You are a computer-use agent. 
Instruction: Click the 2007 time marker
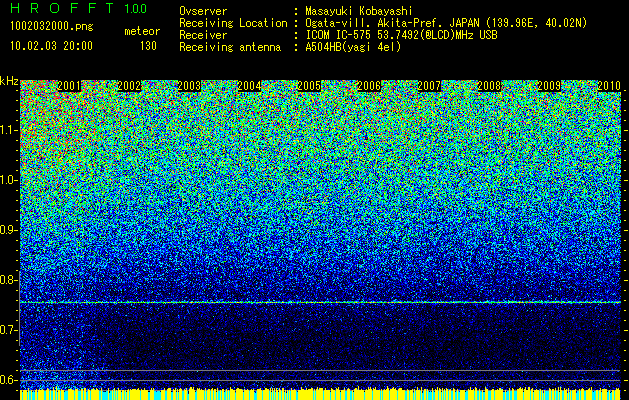[429, 86]
